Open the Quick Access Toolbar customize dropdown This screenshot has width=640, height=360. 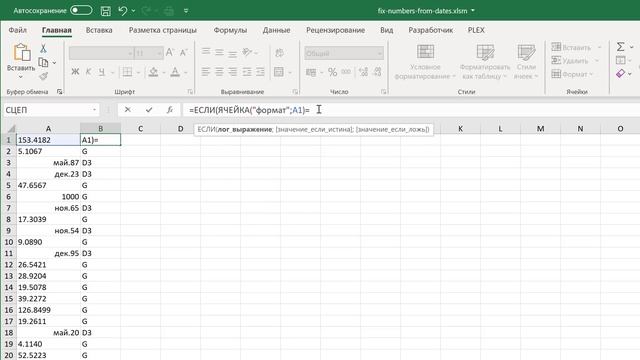(x=186, y=11)
